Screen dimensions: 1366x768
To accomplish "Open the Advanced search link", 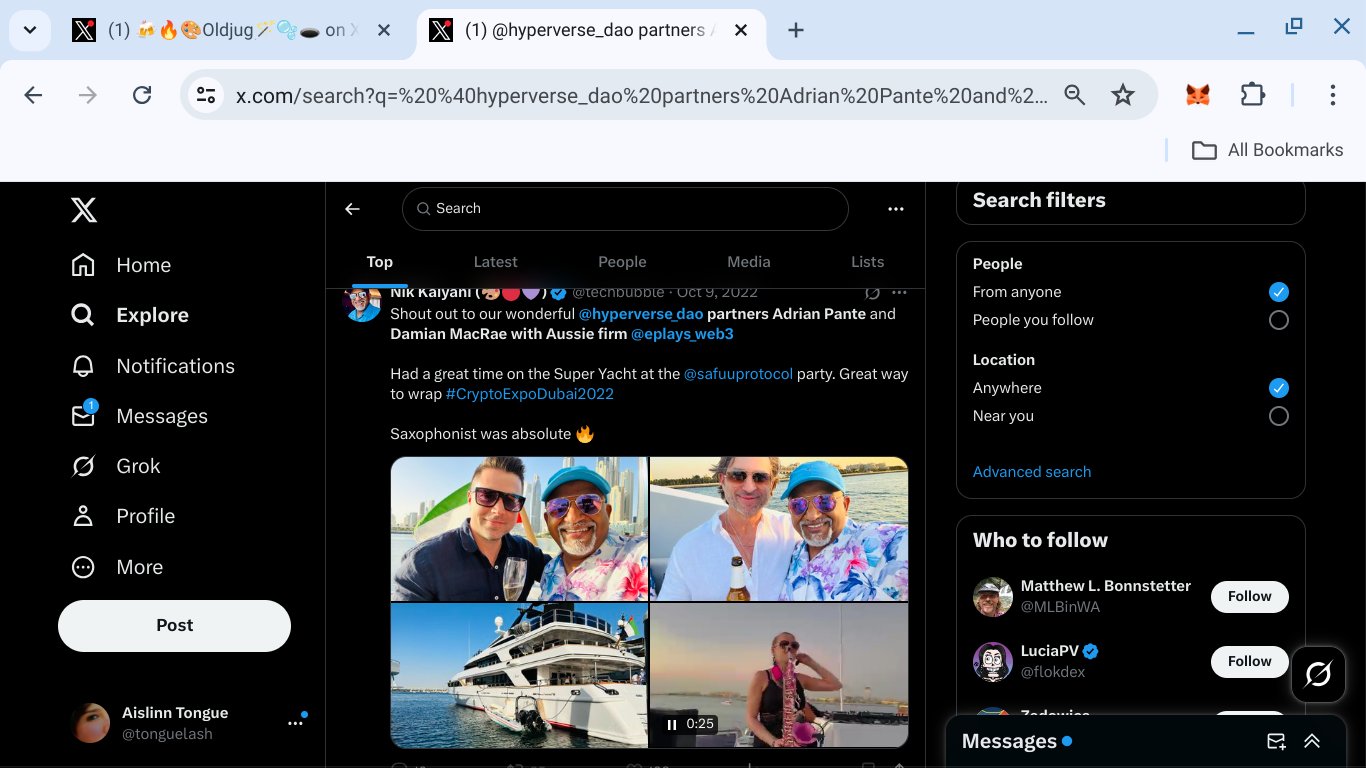I will click(1031, 472).
